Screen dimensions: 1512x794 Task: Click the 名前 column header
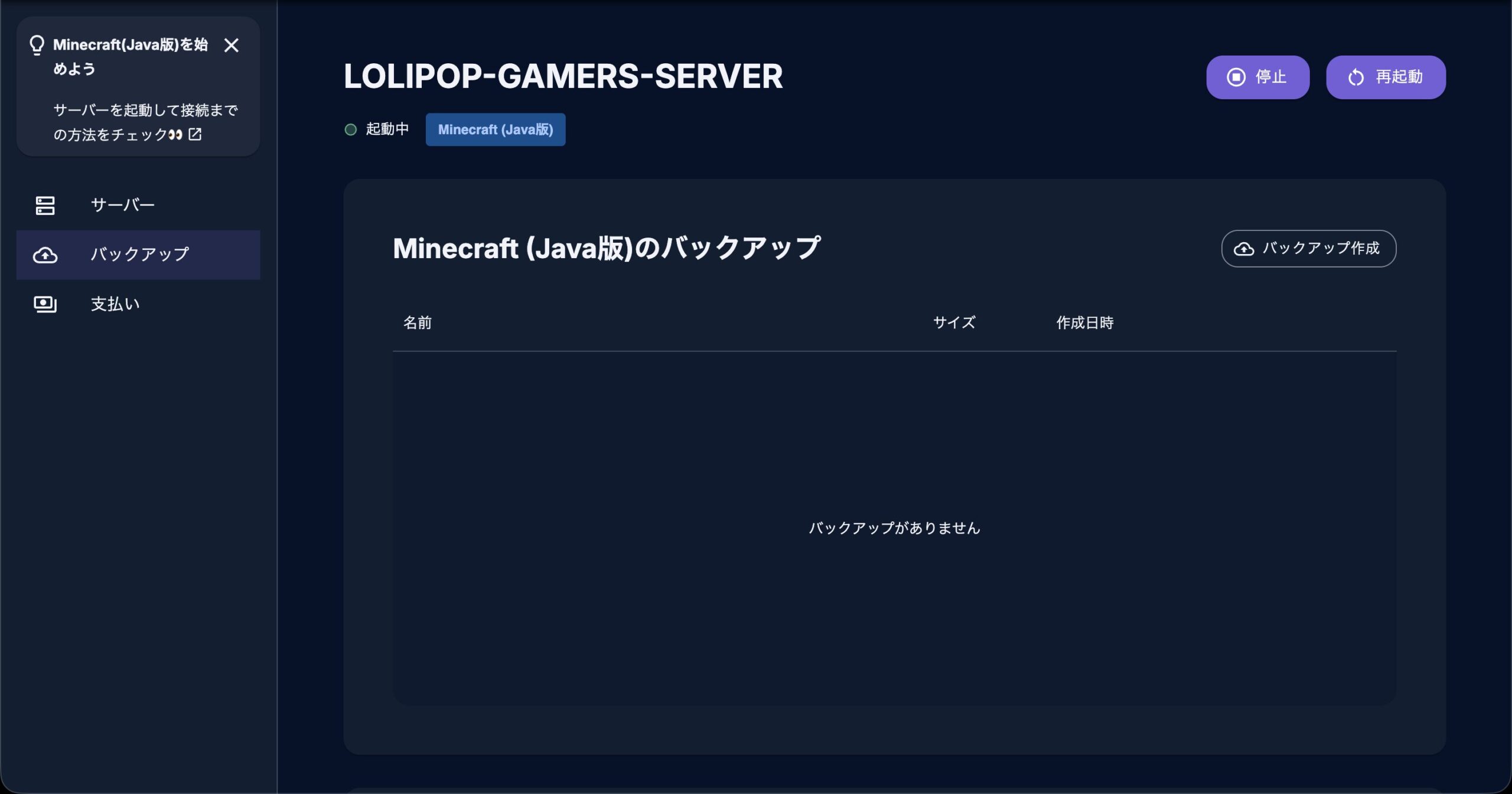pyautogui.click(x=418, y=323)
